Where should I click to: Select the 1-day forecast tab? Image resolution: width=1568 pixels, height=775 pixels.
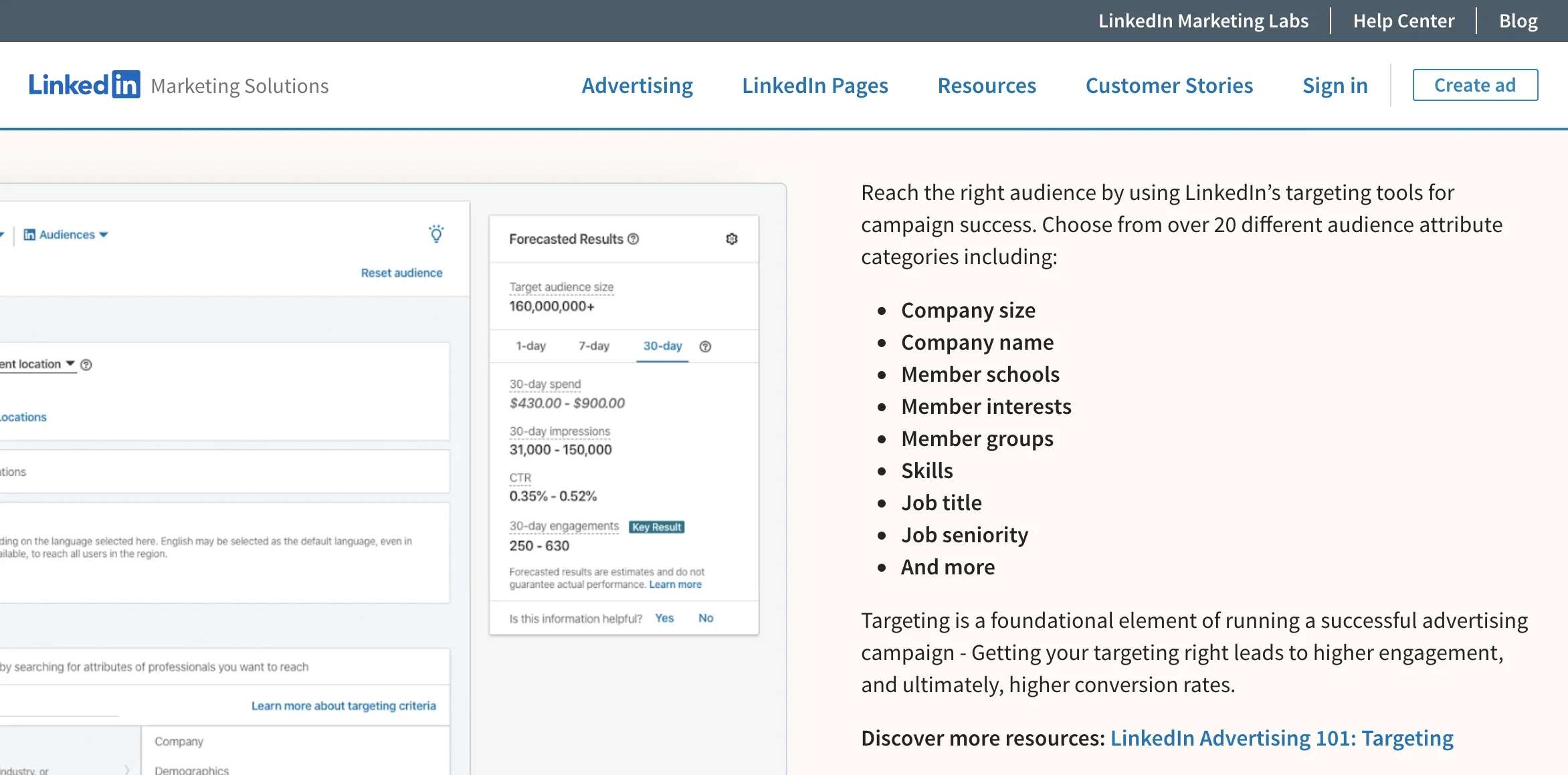click(x=531, y=346)
